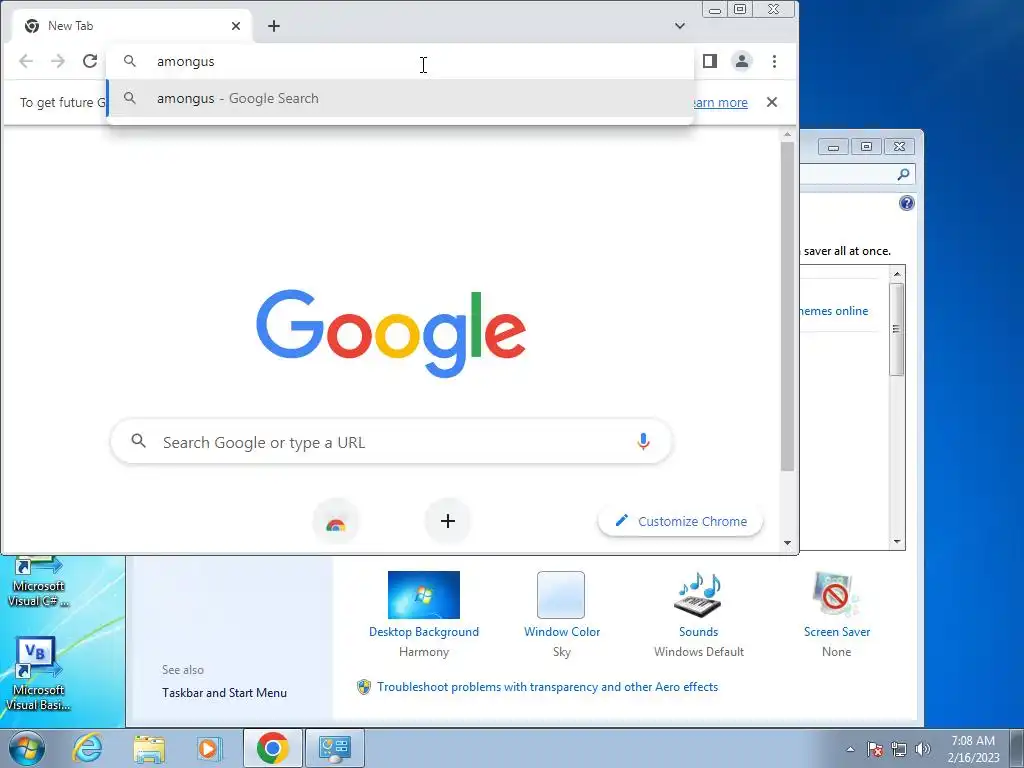The width and height of the screenshot is (1024, 768).
Task: Click the Chrome page scrollbar down arrow
Action: [x=788, y=543]
